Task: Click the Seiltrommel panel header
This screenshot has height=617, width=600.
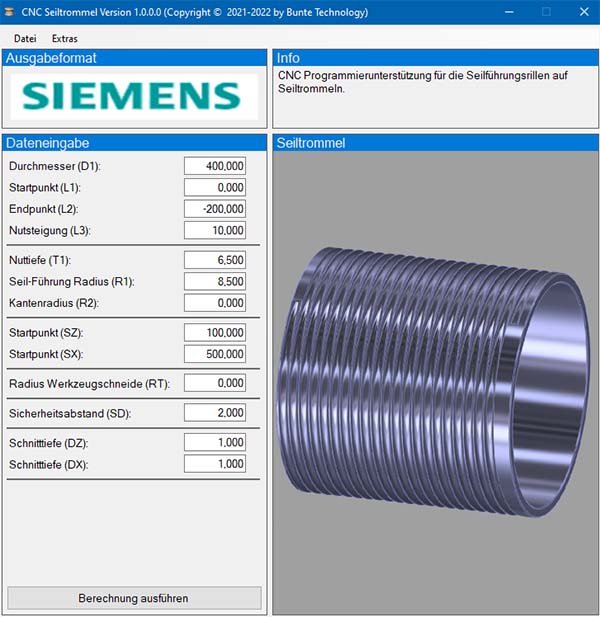Action: [436, 143]
